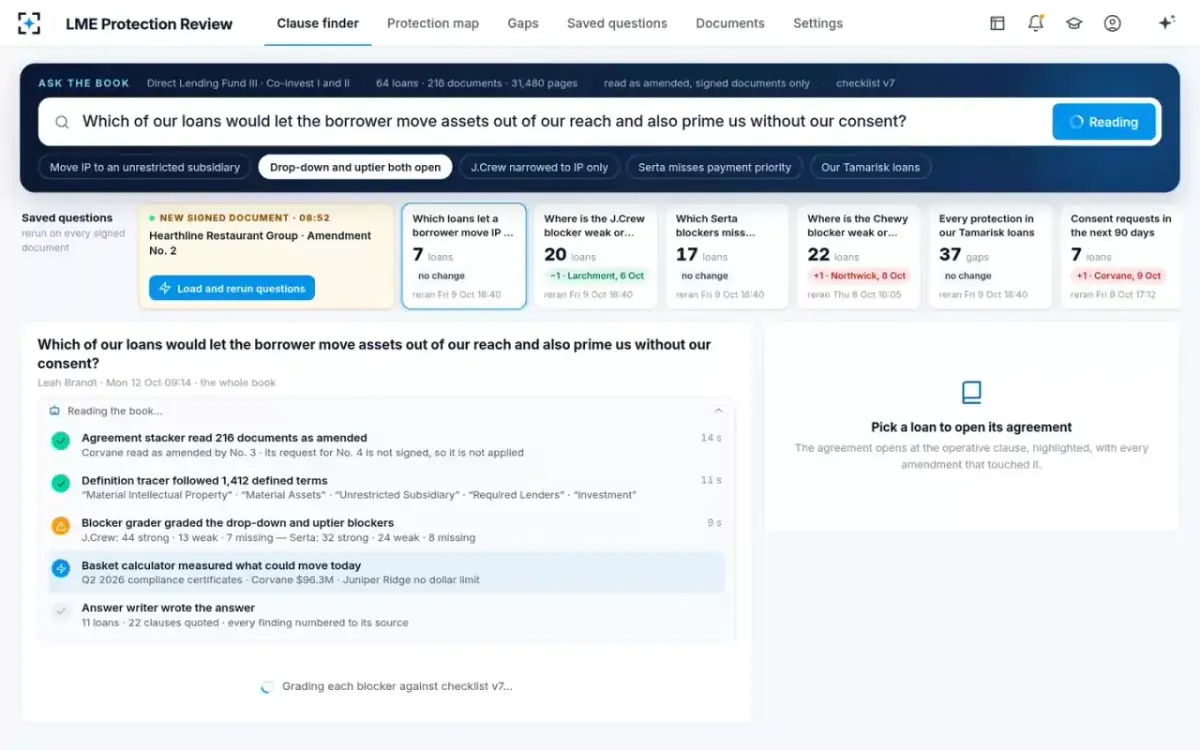
Task: Click the '+1 · Northwick, 8 Oct' badge
Action: 859,276
